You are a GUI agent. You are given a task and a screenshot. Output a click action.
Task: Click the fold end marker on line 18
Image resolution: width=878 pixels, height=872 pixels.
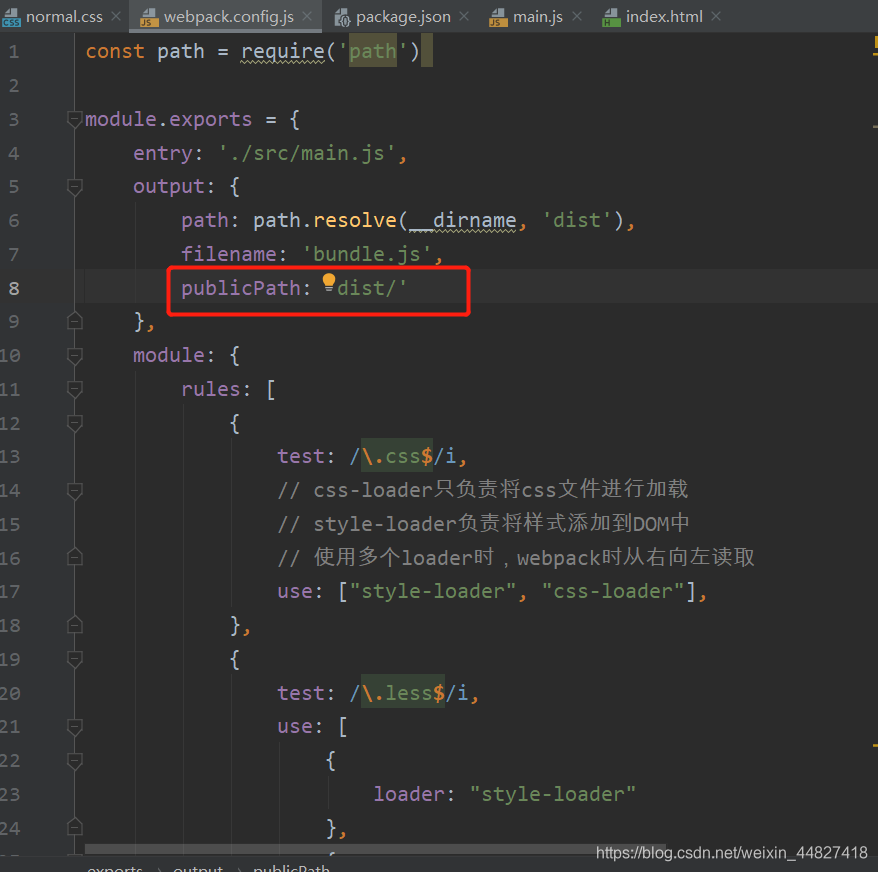[x=74, y=625]
